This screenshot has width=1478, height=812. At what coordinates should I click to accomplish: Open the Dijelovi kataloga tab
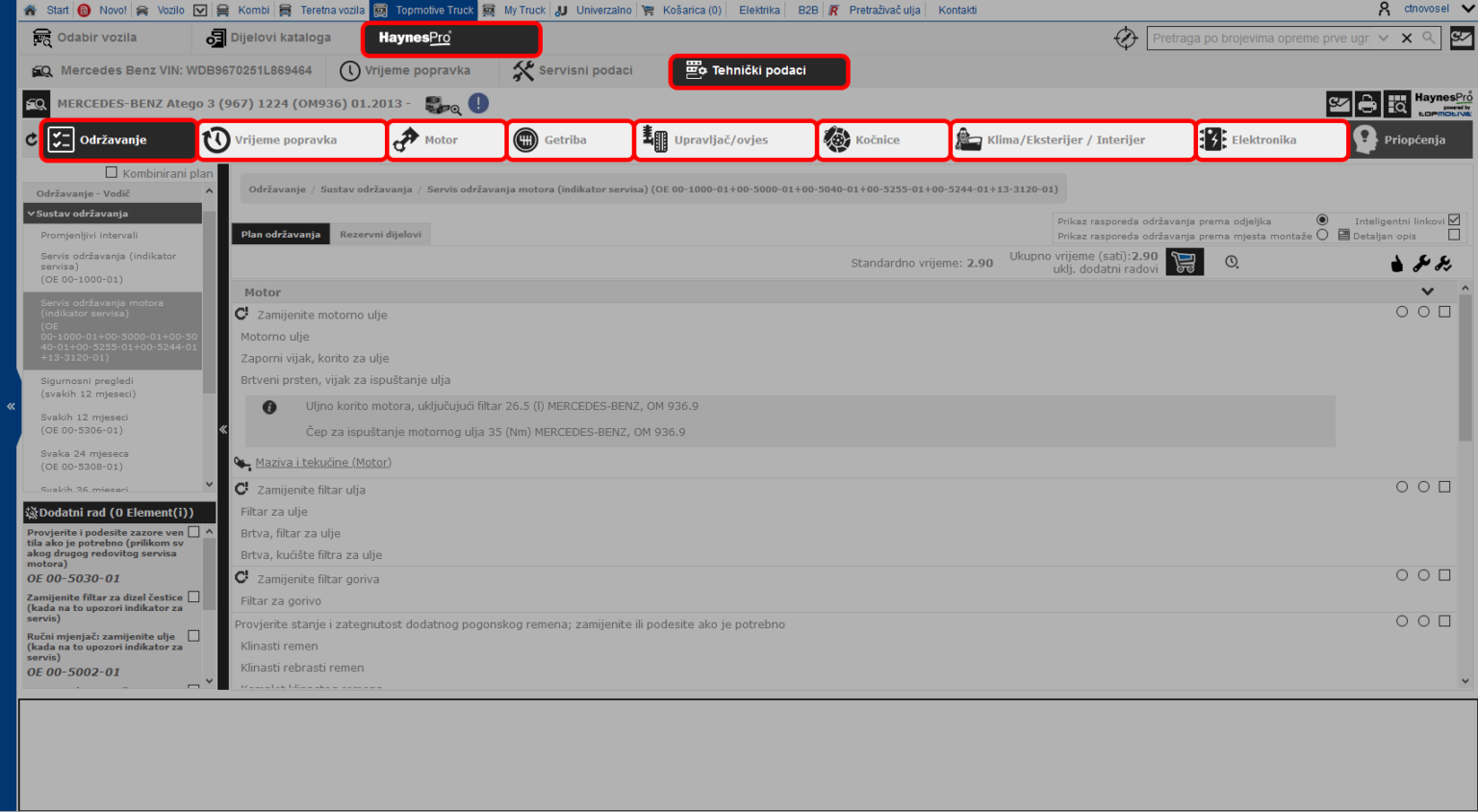coord(268,38)
